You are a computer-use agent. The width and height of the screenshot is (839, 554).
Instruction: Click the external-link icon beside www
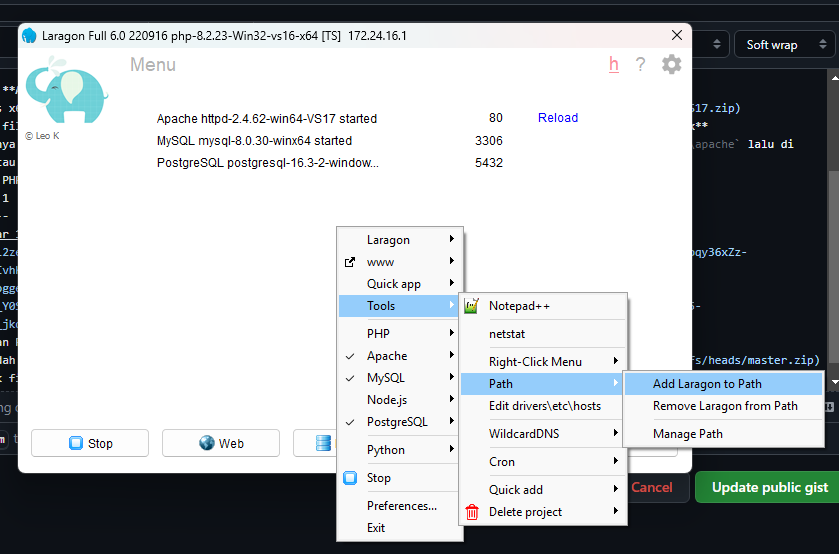pos(349,262)
